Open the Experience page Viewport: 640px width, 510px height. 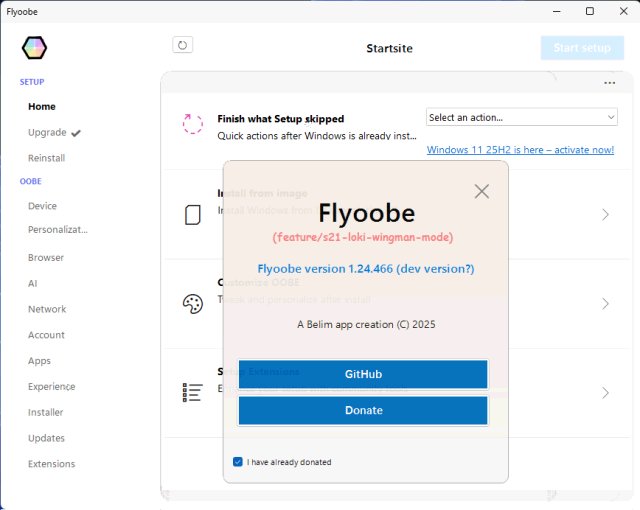pos(51,387)
